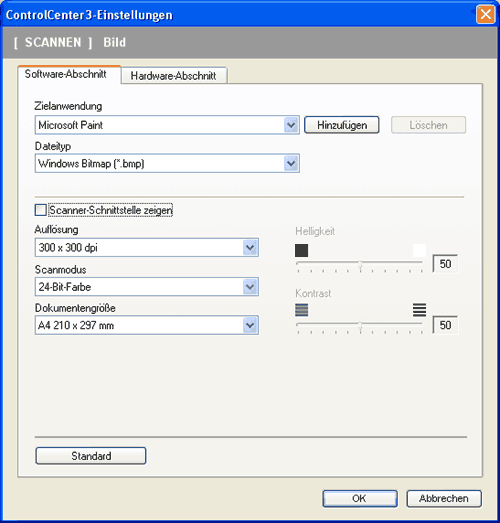Screen dimensions: 500x523
Task: Click the Hinzufügen button
Action: 342,125
